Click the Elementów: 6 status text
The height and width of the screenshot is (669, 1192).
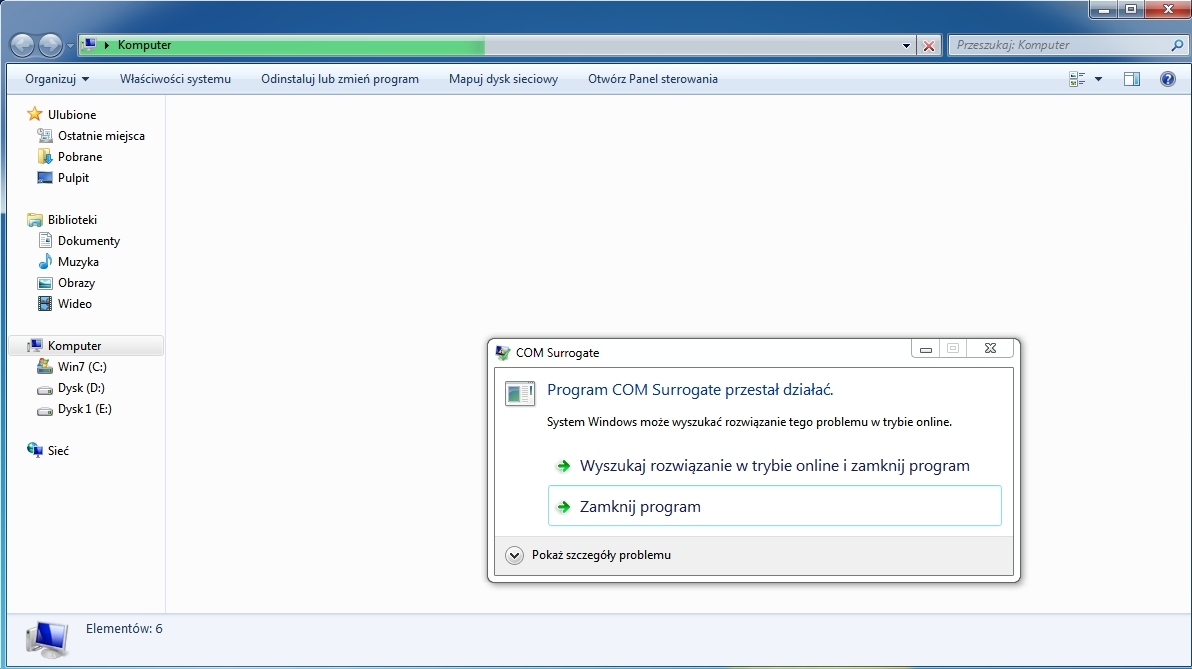click(x=124, y=629)
